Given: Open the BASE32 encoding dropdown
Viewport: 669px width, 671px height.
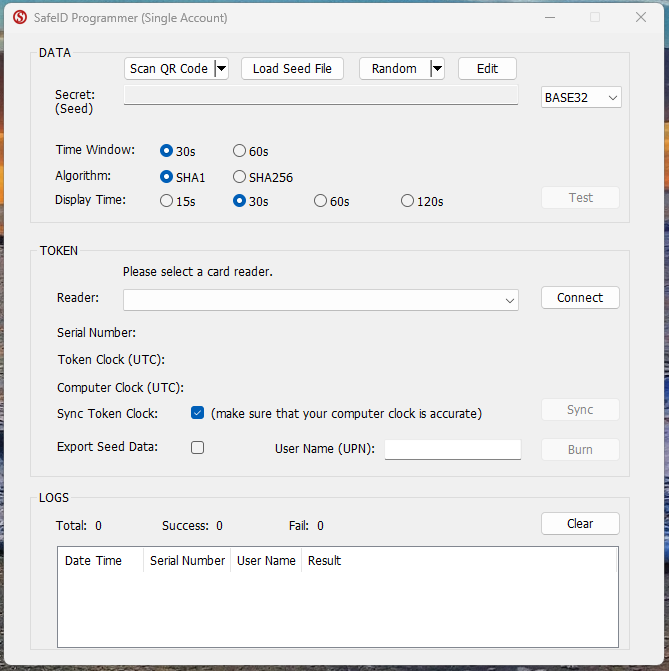Looking at the screenshot, I should [581, 98].
